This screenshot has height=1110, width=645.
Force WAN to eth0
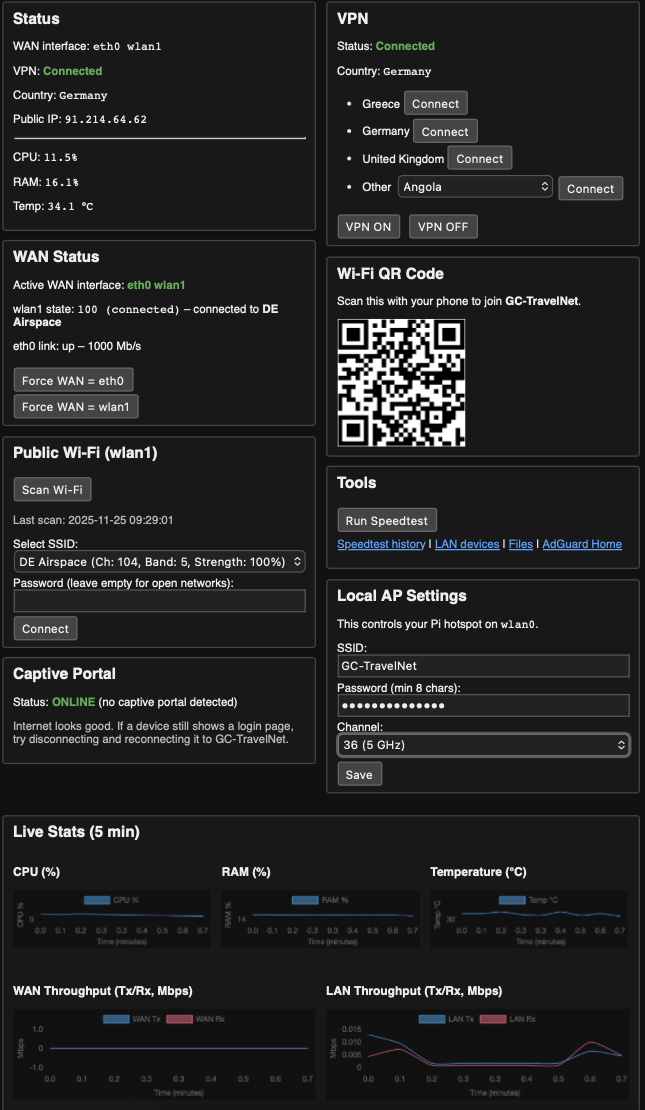74,380
